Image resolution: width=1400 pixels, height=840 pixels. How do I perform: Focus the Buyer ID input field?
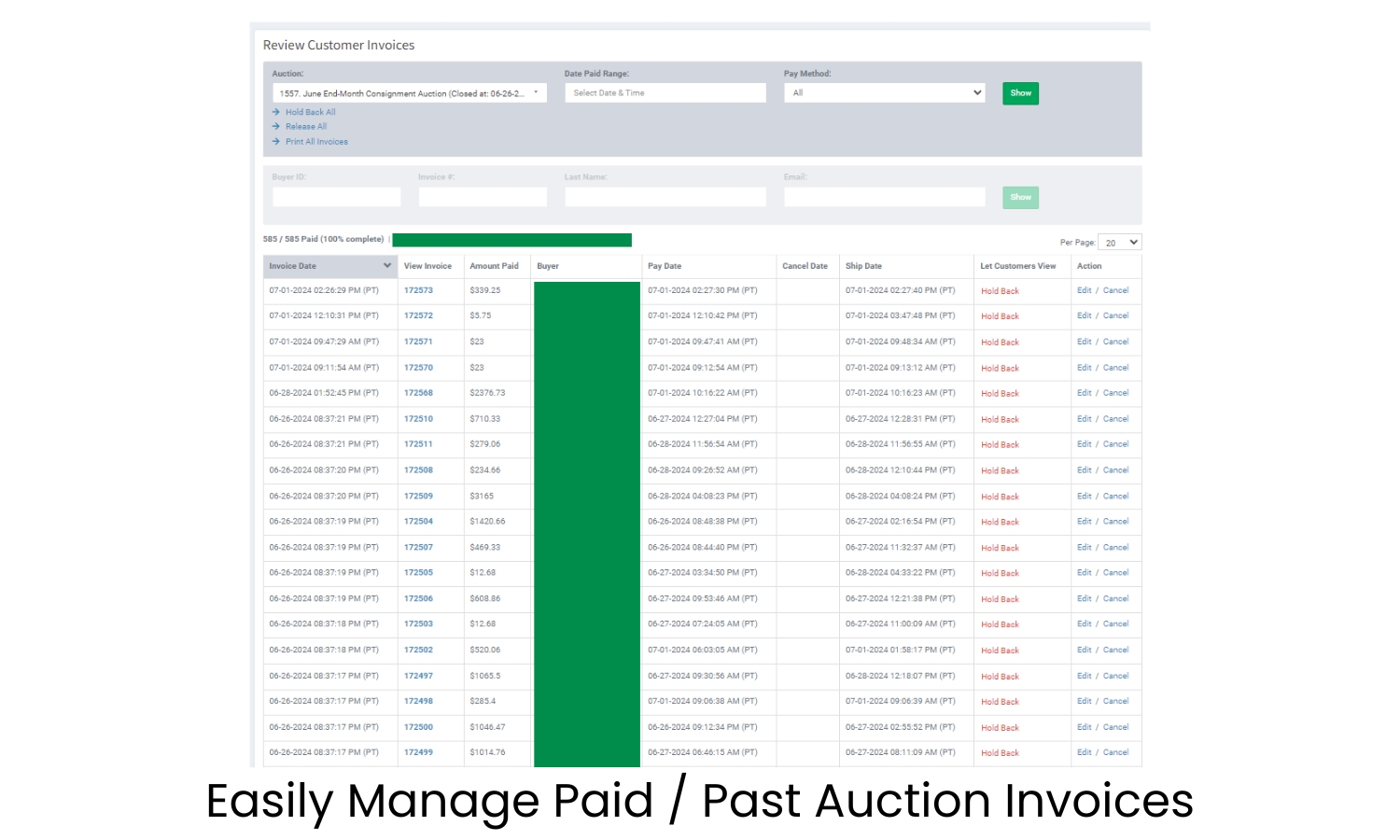337,197
